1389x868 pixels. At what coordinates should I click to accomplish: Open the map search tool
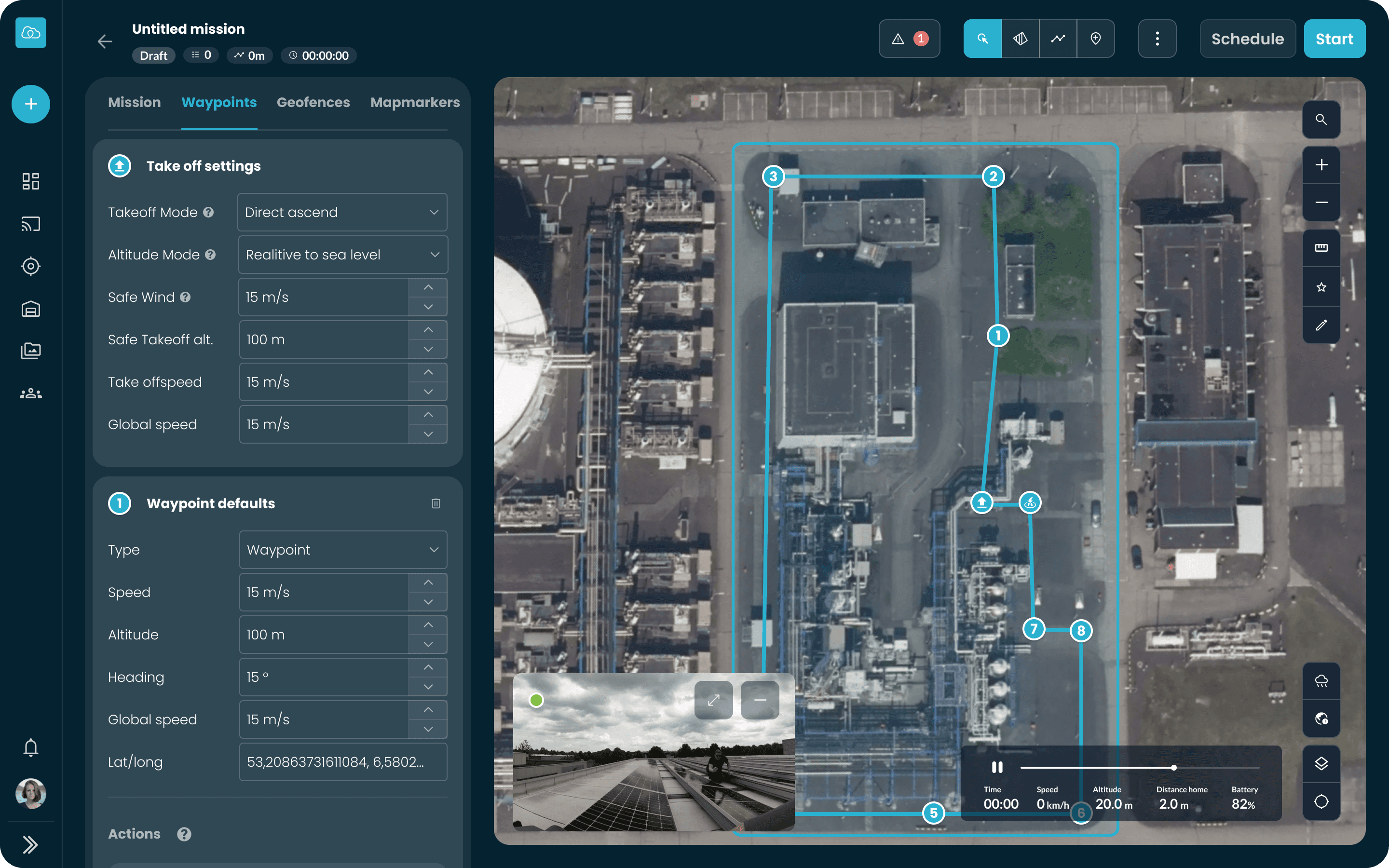(1321, 120)
